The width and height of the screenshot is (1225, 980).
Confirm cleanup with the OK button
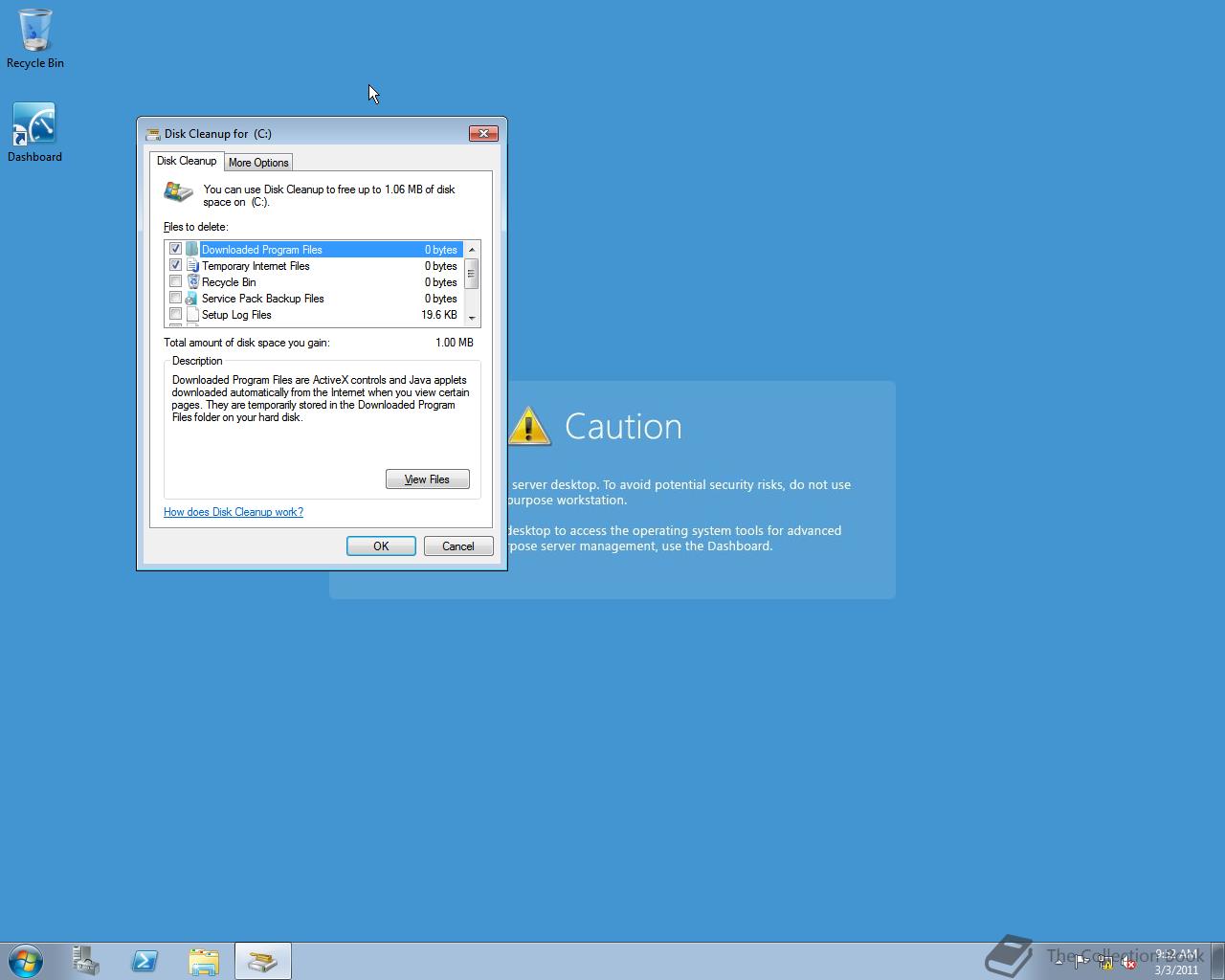point(381,546)
